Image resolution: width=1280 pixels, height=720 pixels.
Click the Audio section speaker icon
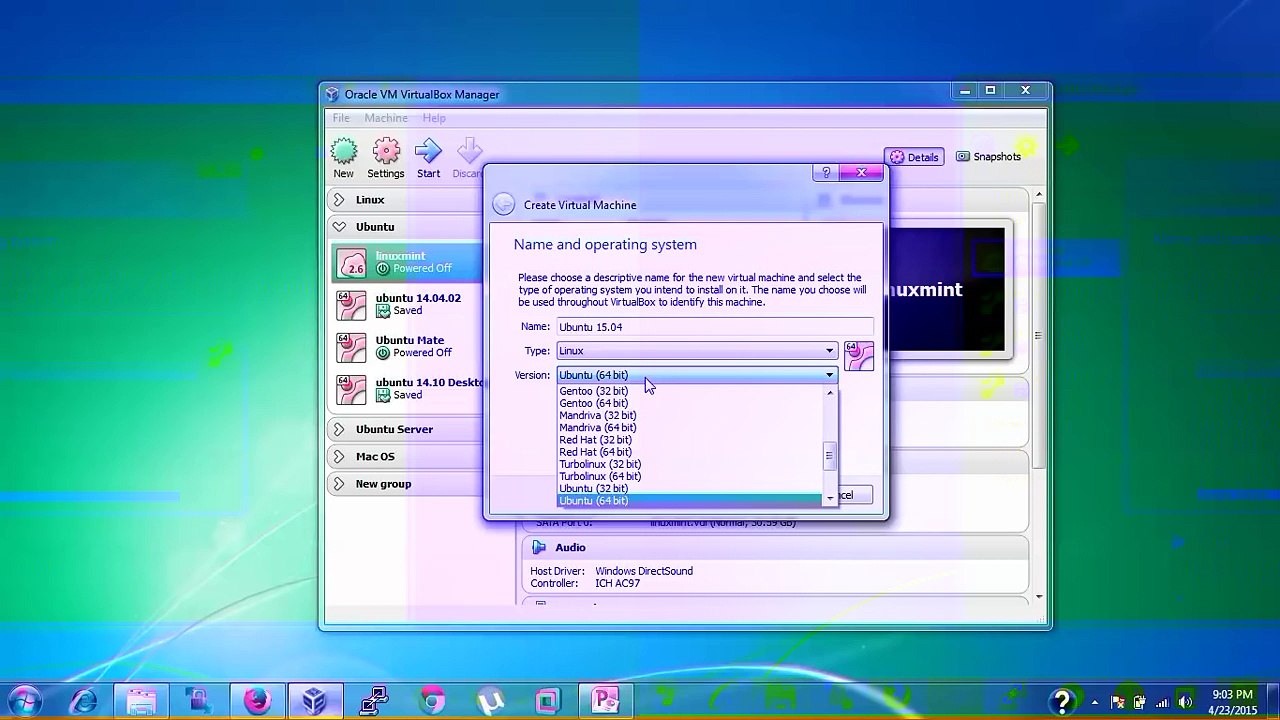539,547
